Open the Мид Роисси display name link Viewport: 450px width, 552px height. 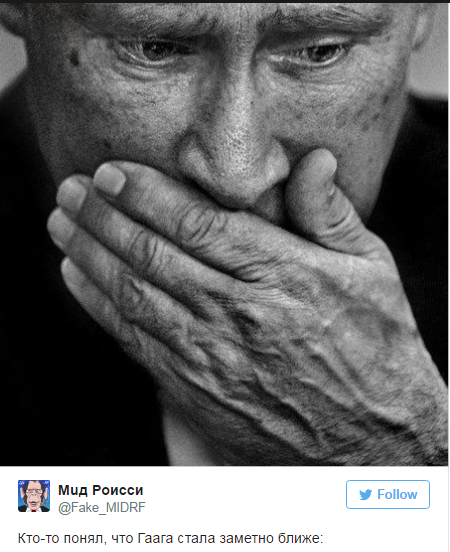pyautogui.click(x=101, y=490)
